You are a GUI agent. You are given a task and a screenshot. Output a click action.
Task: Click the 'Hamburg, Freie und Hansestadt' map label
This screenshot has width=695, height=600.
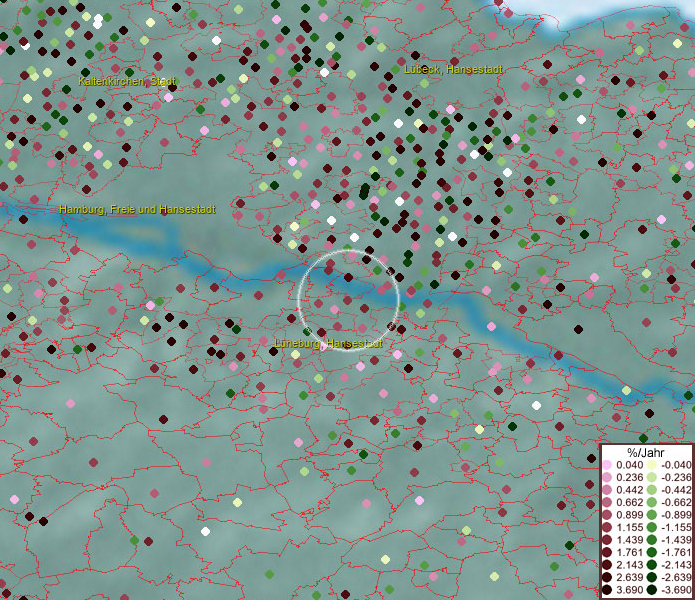[x=137, y=209]
